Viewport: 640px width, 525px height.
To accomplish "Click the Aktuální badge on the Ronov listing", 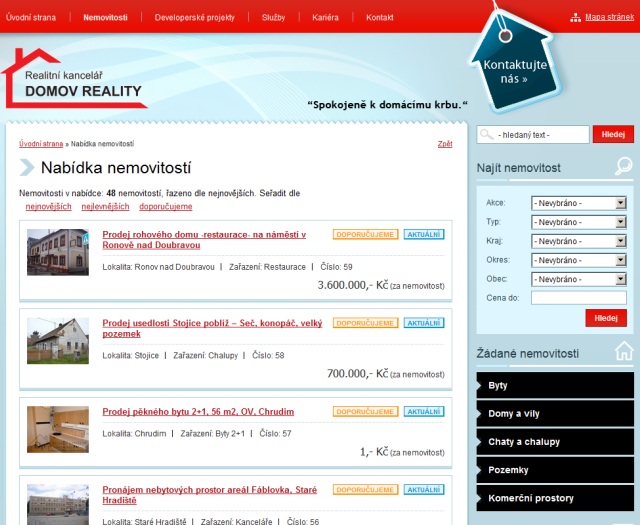I will (x=424, y=234).
